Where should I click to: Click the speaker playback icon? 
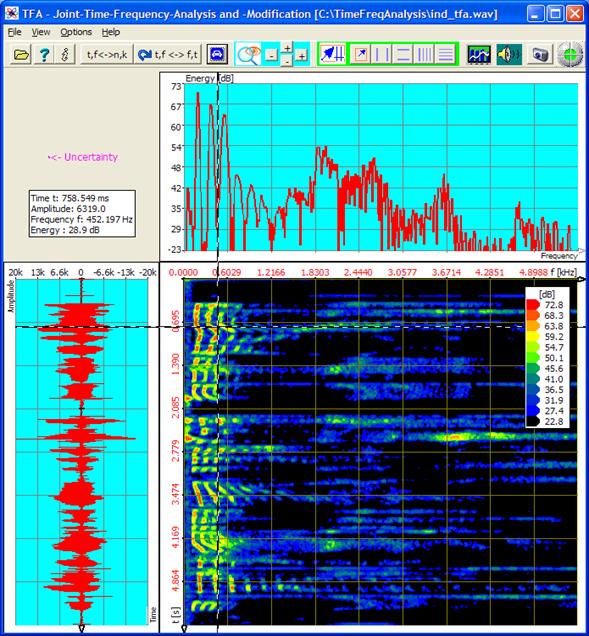(509, 54)
